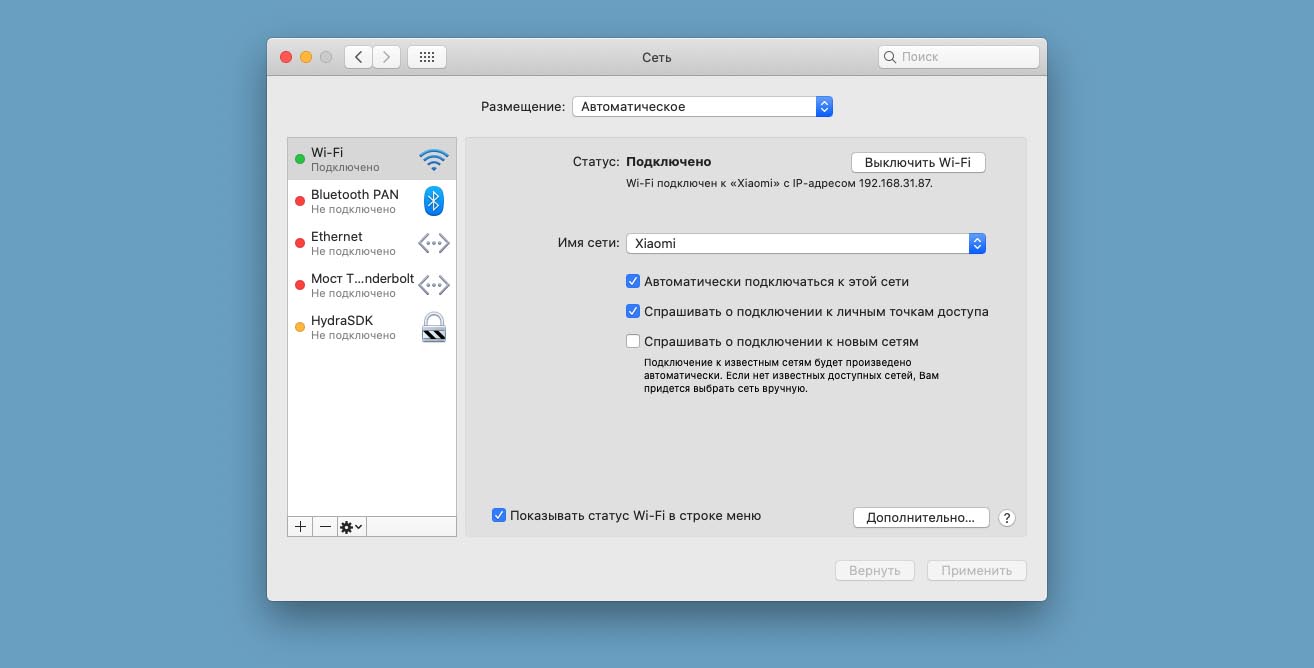Open the gear actions menu below list
The height and width of the screenshot is (668, 1314).
pos(351,526)
